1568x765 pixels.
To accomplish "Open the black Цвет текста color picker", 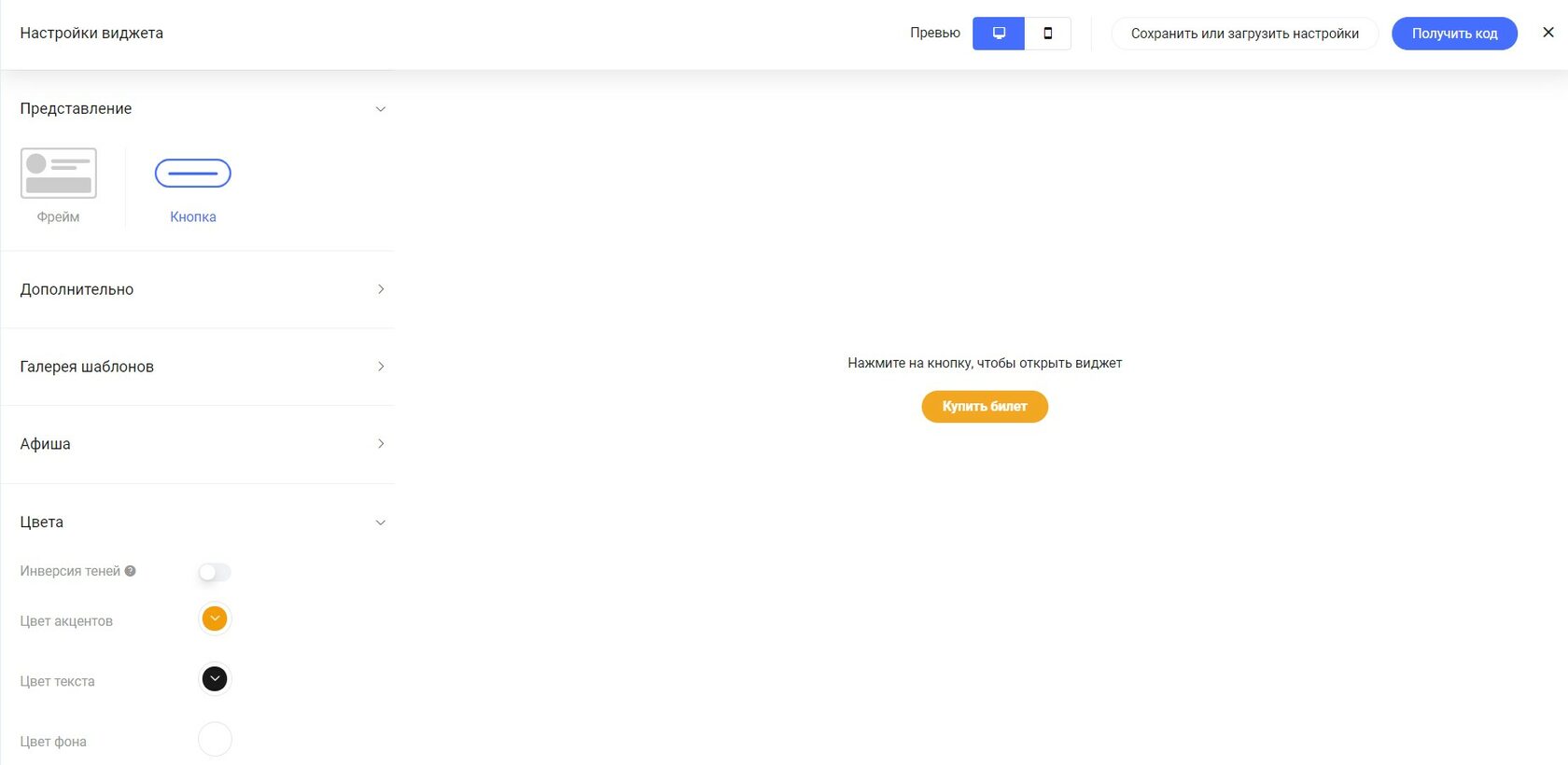I will coord(215,679).
